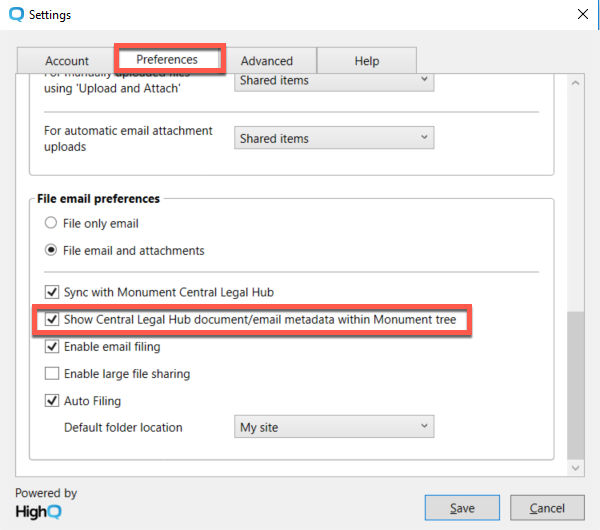This screenshot has width=600, height=530.
Task: Expand automatic email attachment uploads dropdown
Action: (334, 138)
